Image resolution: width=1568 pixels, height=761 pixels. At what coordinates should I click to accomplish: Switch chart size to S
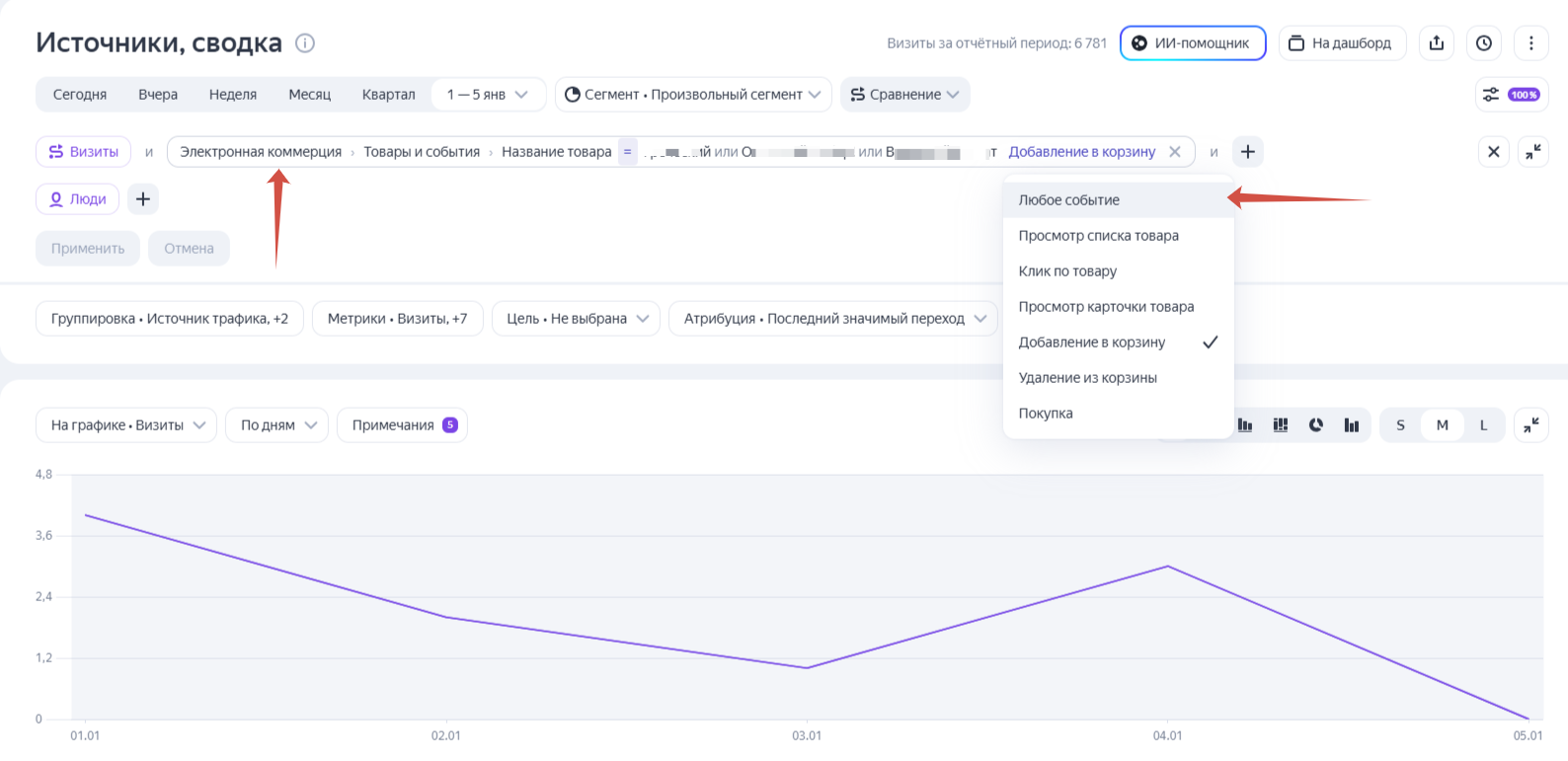pyautogui.click(x=1400, y=425)
